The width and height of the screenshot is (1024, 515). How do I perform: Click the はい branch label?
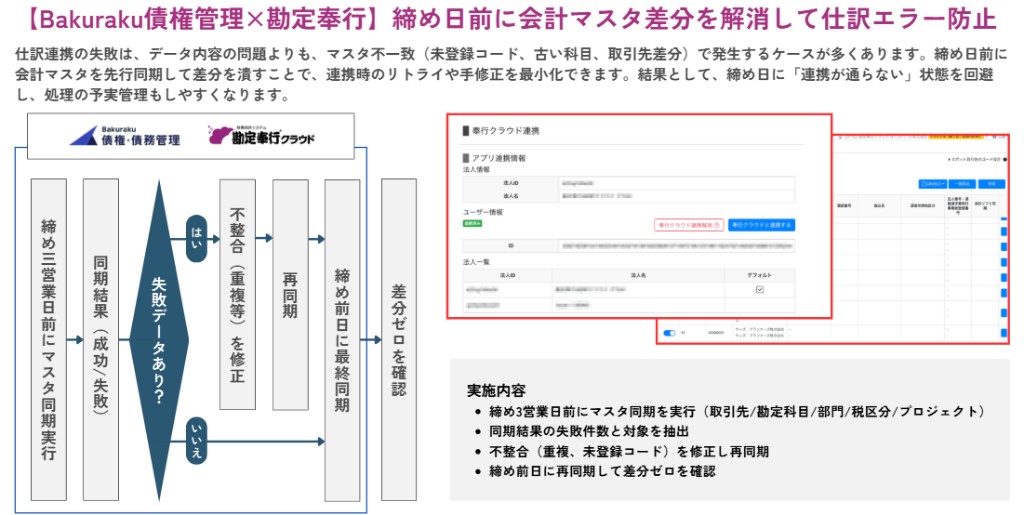pyautogui.click(x=197, y=239)
